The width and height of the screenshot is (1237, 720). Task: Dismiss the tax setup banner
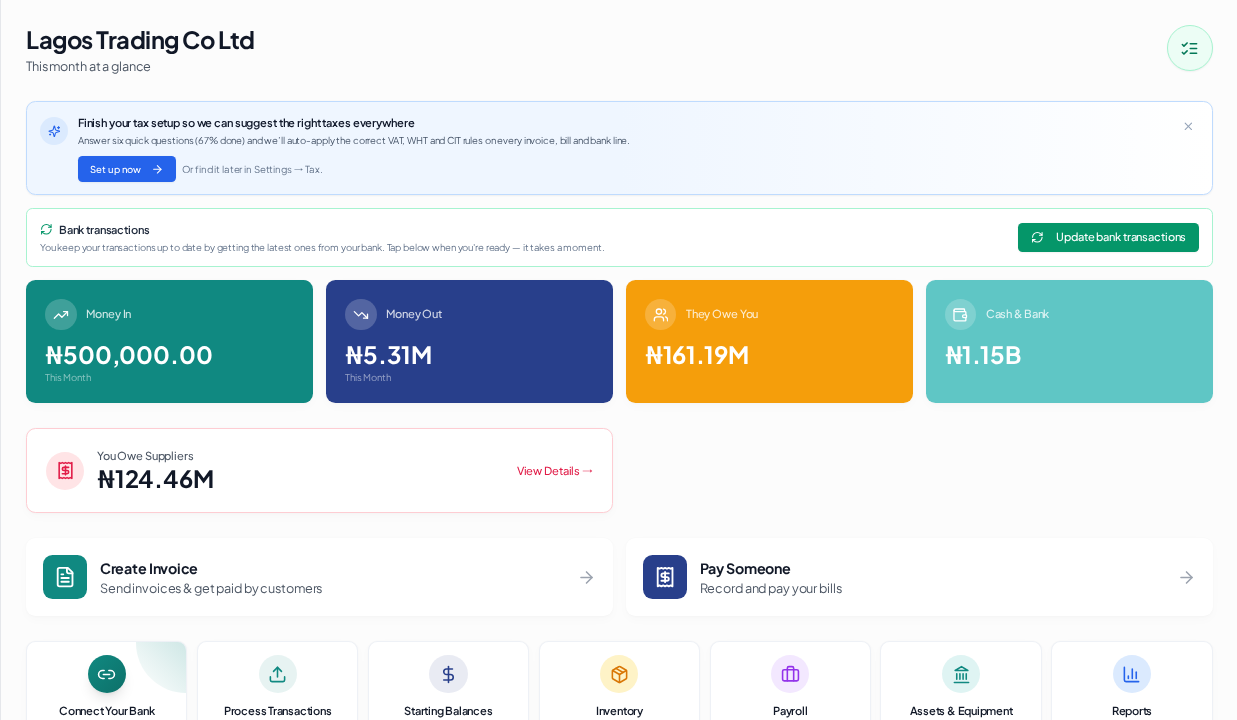[x=1188, y=127]
